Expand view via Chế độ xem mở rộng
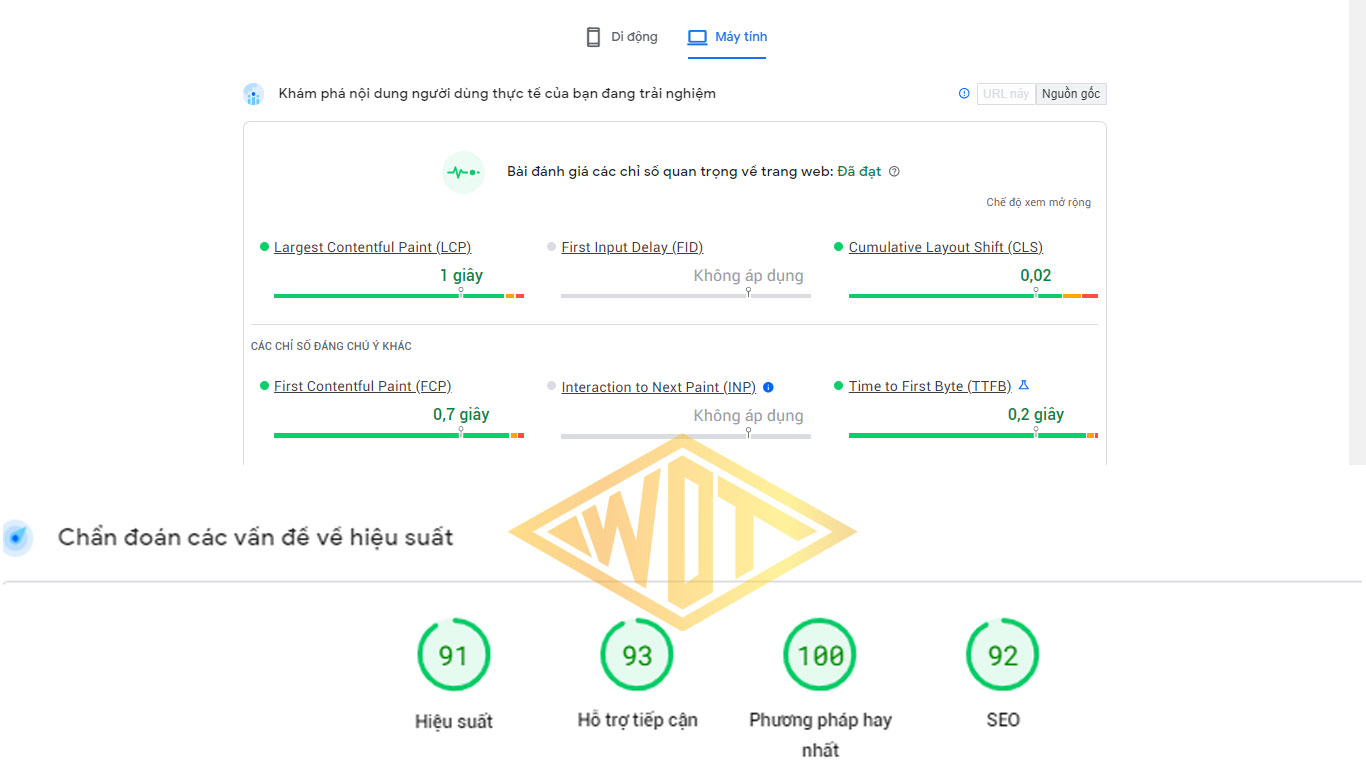Screen dimensions: 1366x778 [1038, 202]
